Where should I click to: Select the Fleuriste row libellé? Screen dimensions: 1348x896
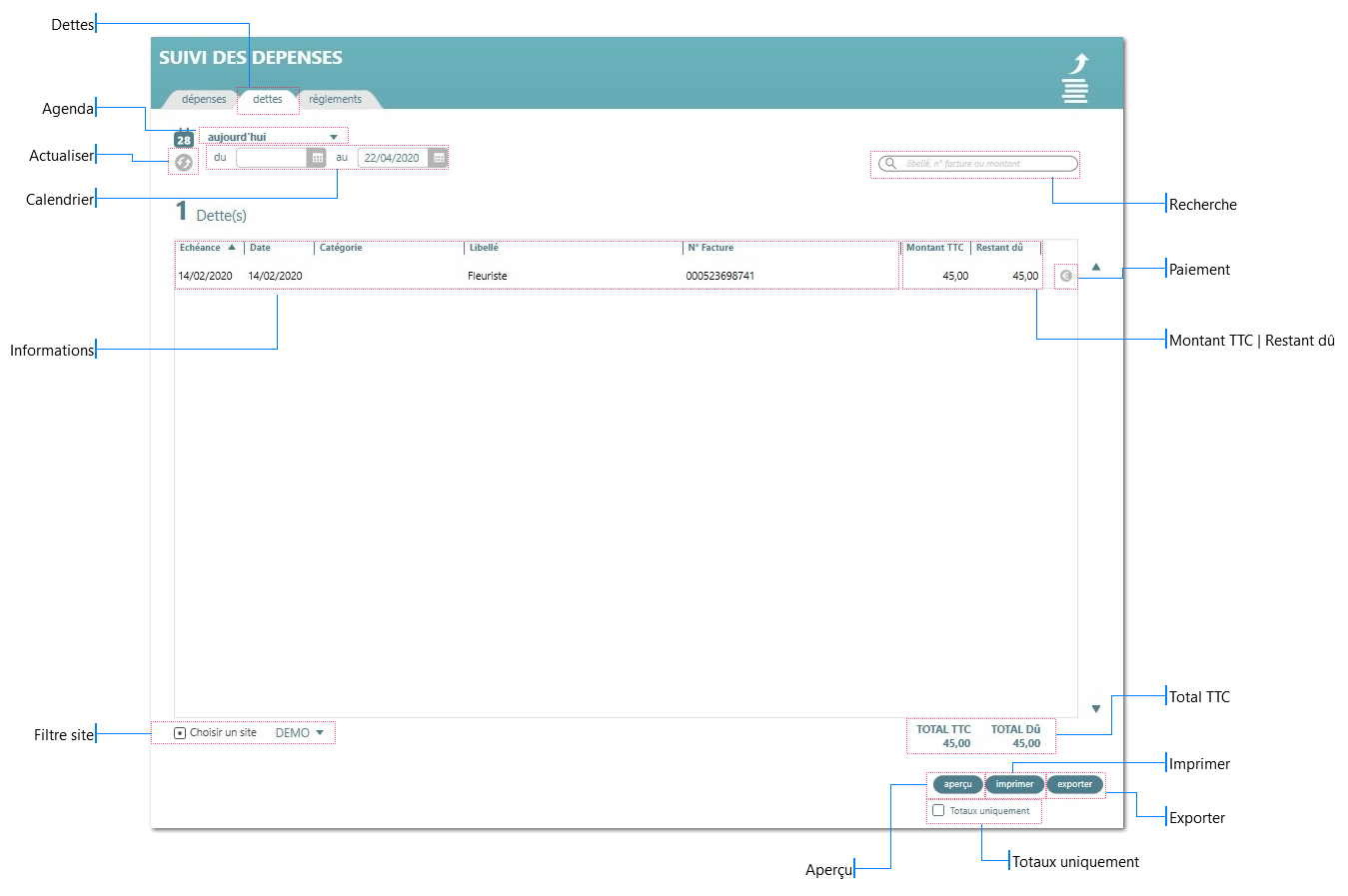[x=488, y=276]
